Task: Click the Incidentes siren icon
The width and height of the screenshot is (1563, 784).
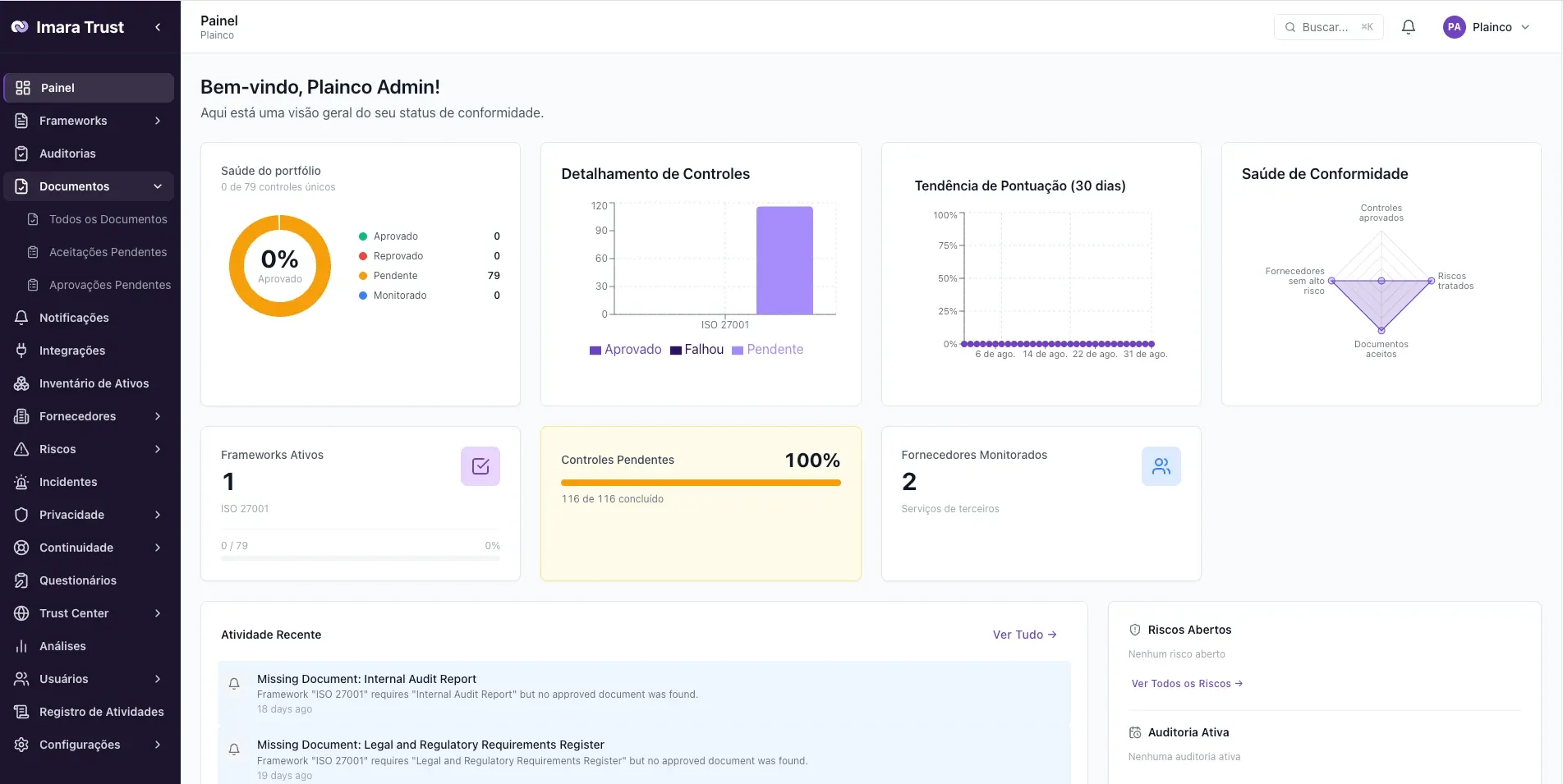Action: coord(22,482)
